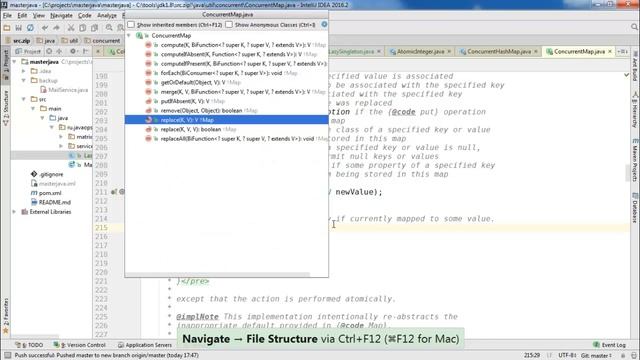640x360 pixels.
Task: Click the Cut toolbar icon
Action: (71, 28)
